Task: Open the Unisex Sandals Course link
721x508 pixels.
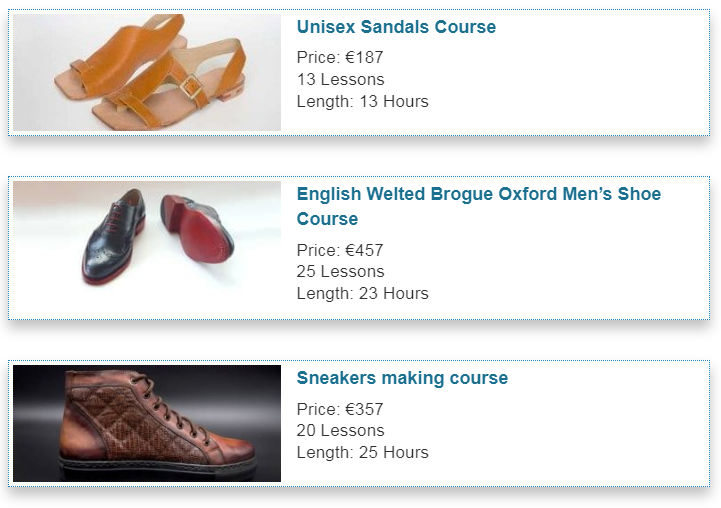Action: point(396,27)
